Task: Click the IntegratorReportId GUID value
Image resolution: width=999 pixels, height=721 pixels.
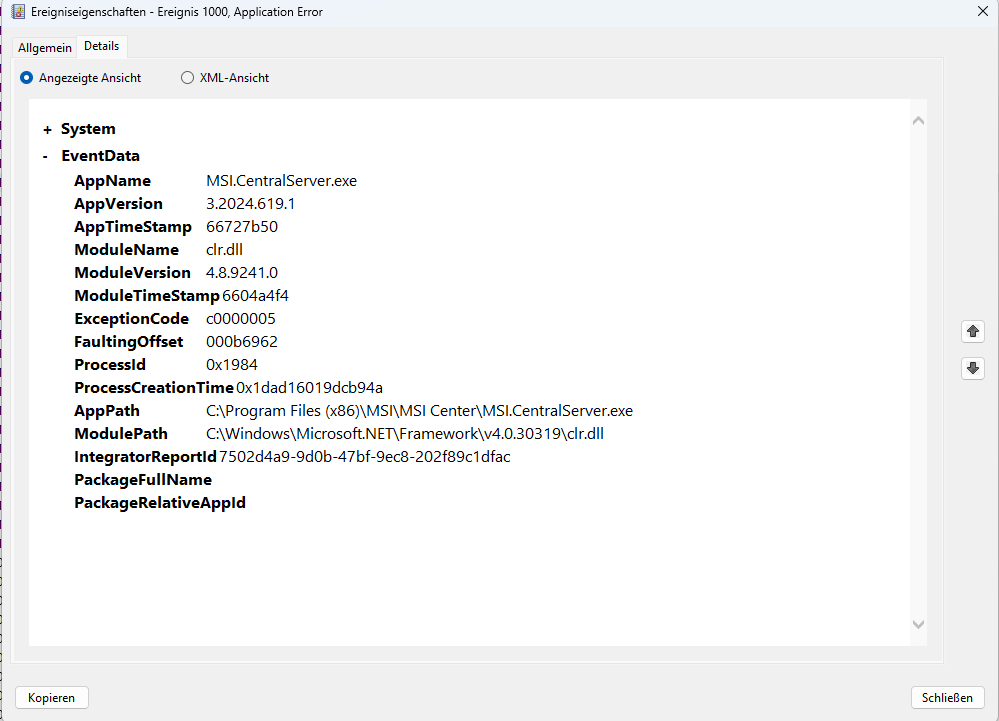Action: [364, 457]
